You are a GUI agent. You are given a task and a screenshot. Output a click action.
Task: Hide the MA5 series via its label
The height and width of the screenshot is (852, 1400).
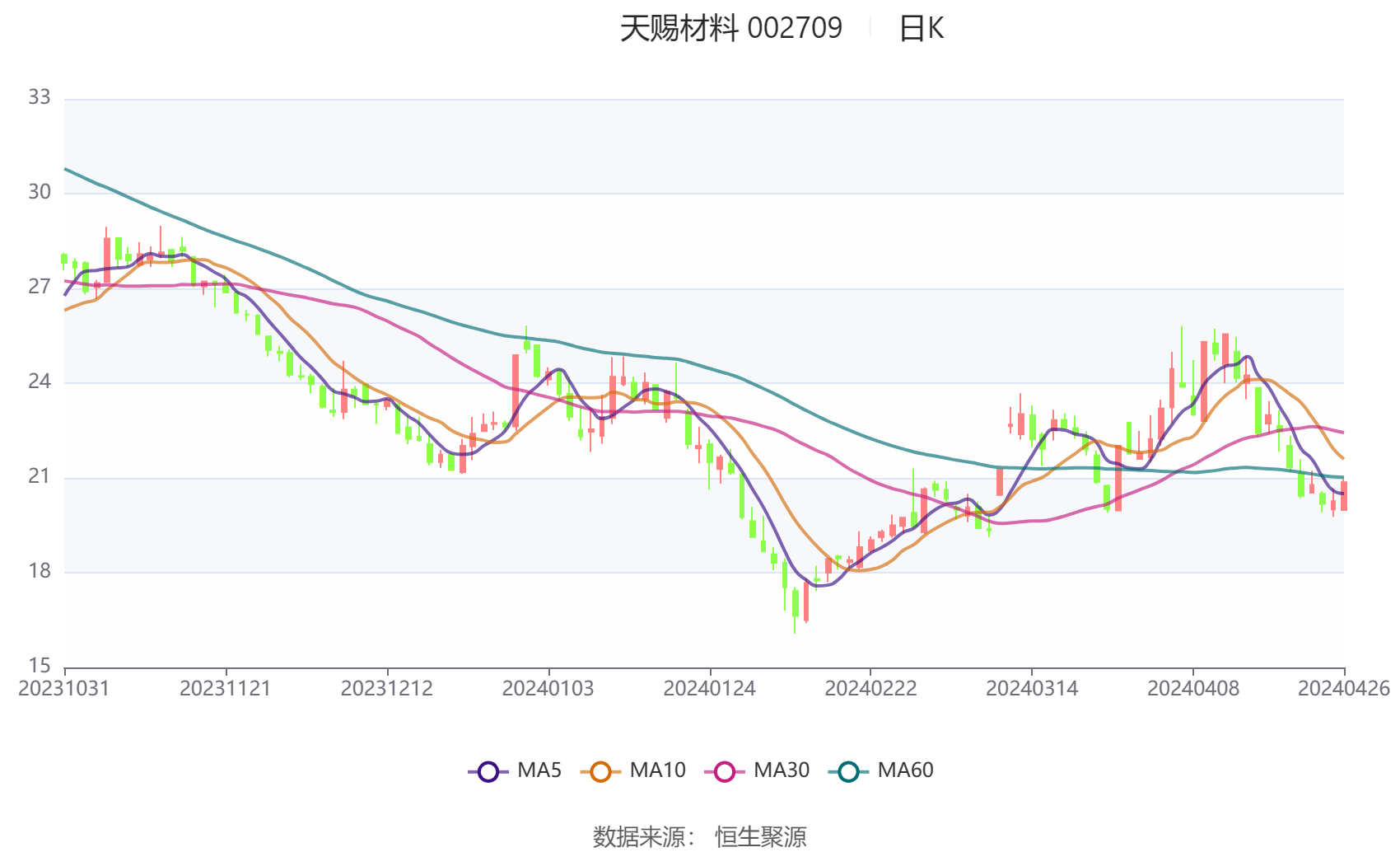pos(539,770)
